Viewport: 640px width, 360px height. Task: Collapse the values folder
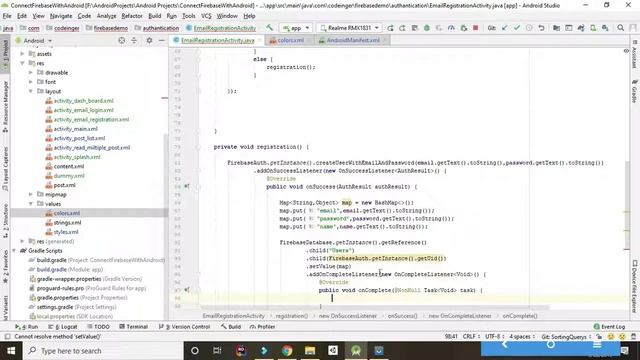pyautogui.click(x=31, y=204)
